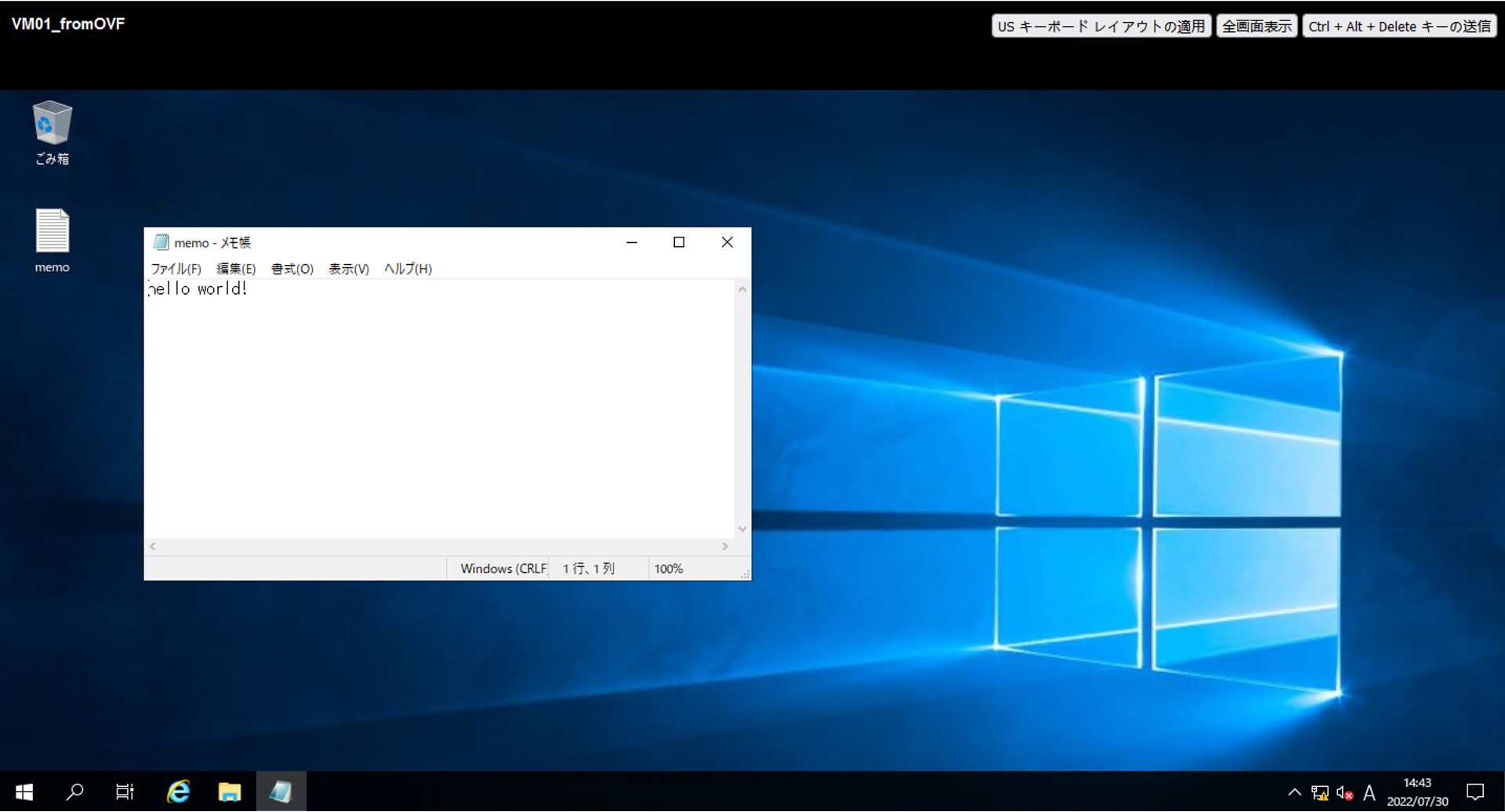
Task: Open Task View on the taskbar
Action: tap(125, 792)
